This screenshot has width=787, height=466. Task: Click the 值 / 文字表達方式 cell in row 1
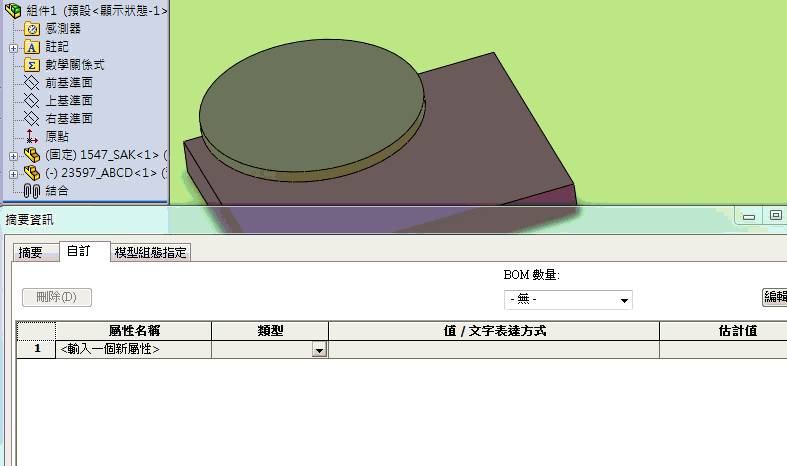[494, 350]
